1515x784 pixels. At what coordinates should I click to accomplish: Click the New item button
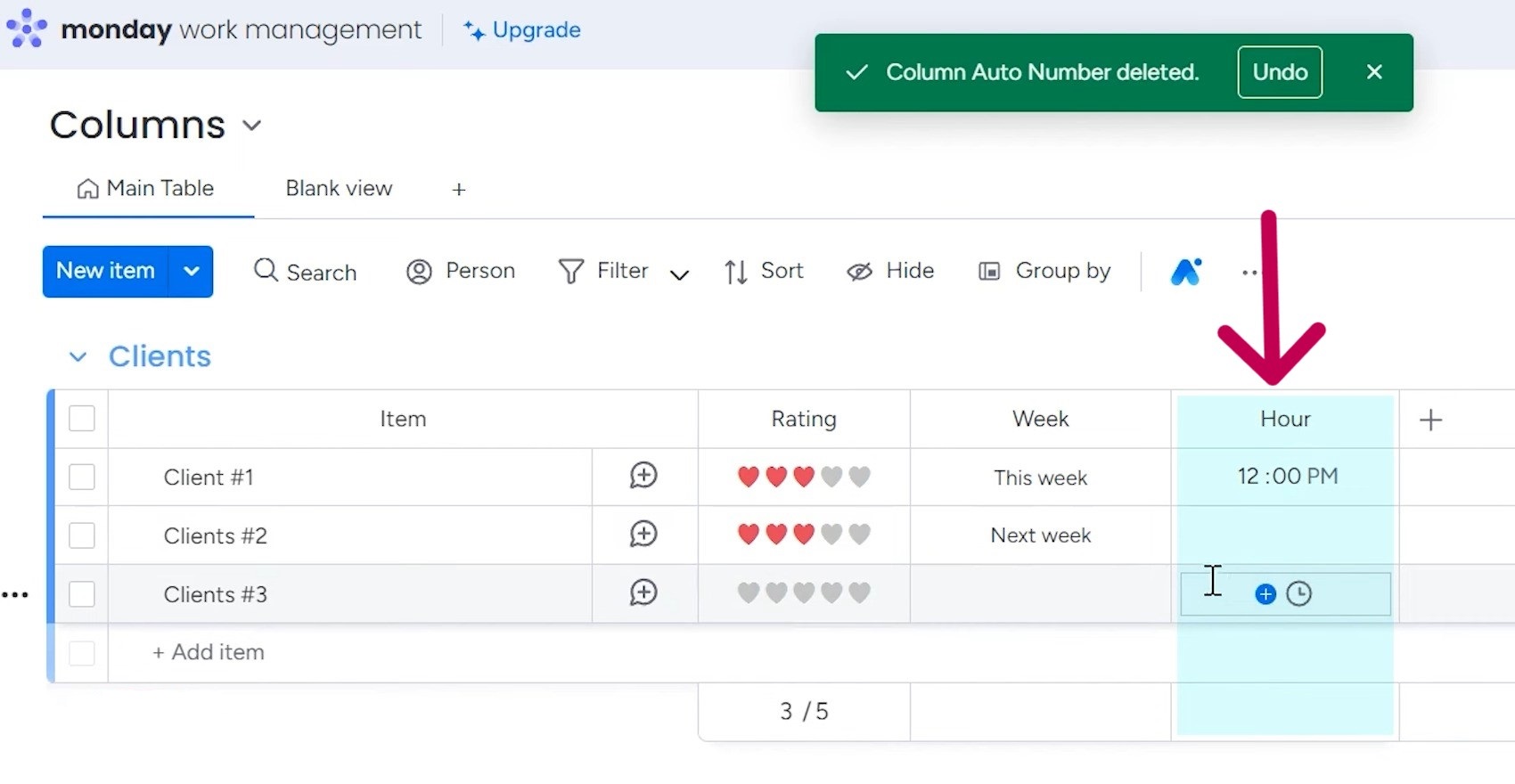105,271
